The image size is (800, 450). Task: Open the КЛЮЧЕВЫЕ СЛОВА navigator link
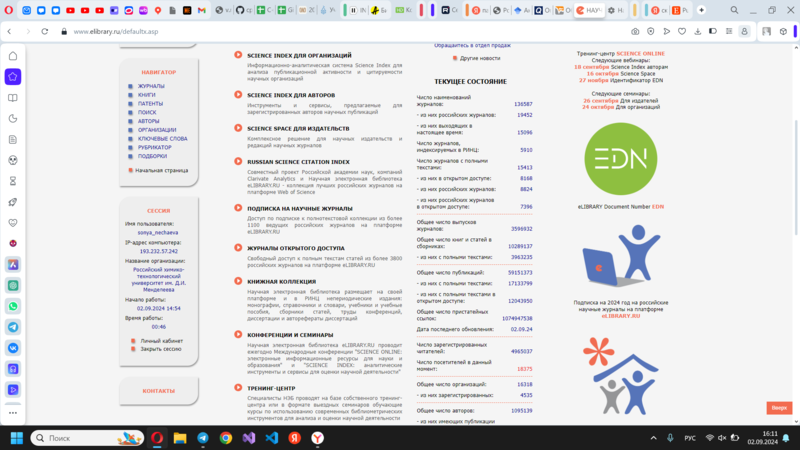(x=162, y=139)
